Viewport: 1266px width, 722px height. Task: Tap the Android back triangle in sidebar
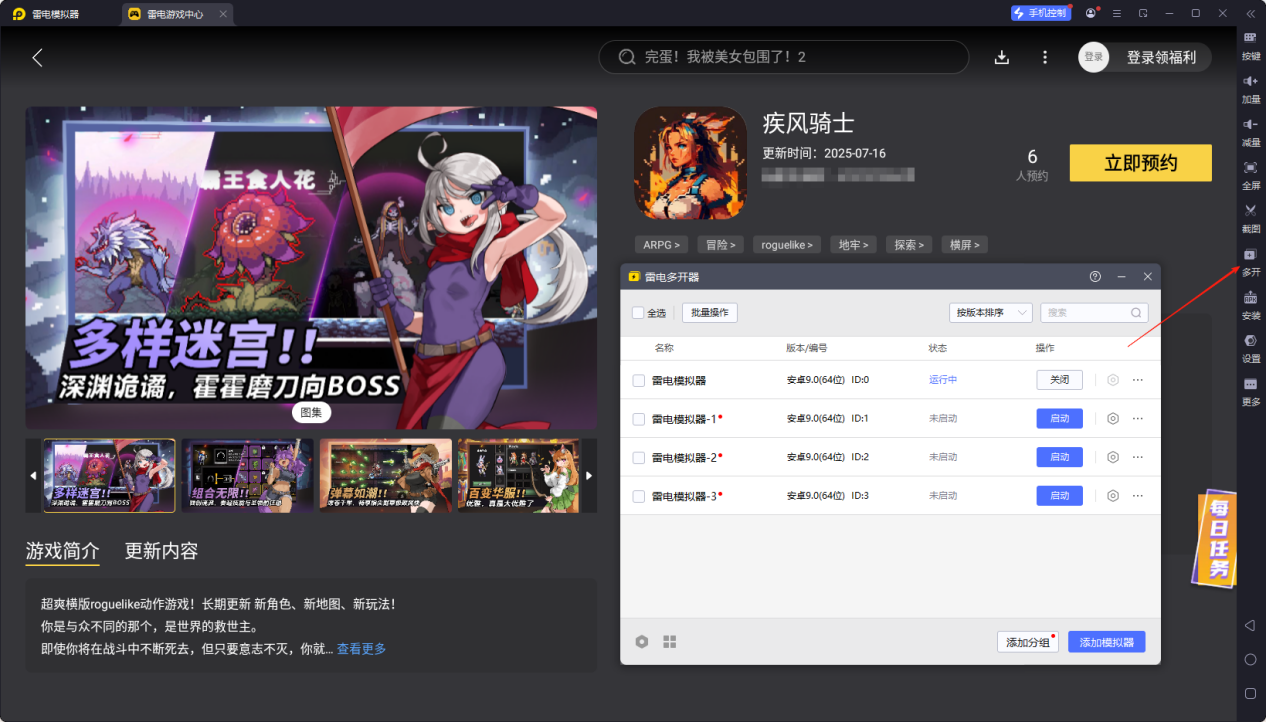click(x=1250, y=625)
